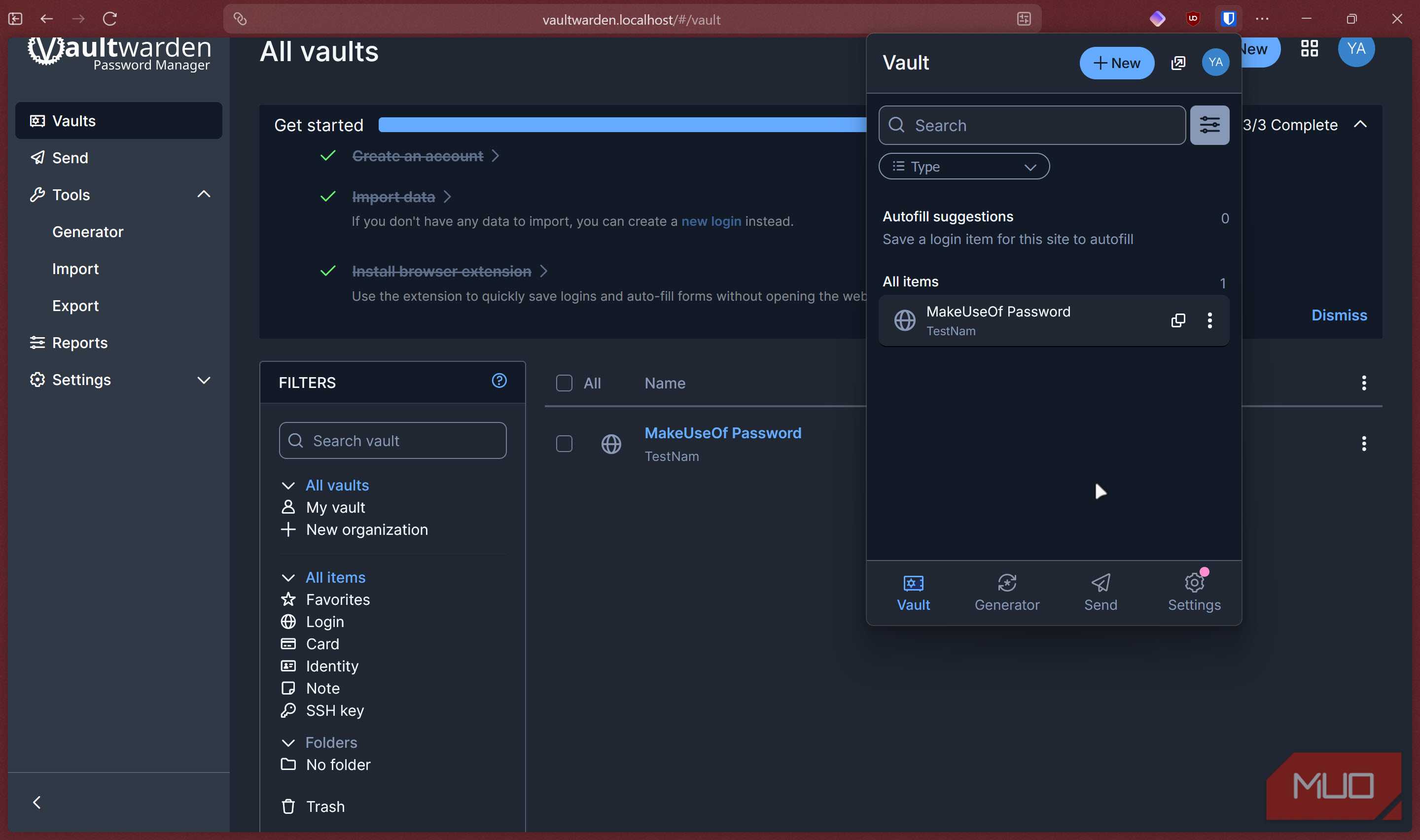Toggle the browser sidebar panel icon
Screen dimensions: 1420x840
coord(15,19)
